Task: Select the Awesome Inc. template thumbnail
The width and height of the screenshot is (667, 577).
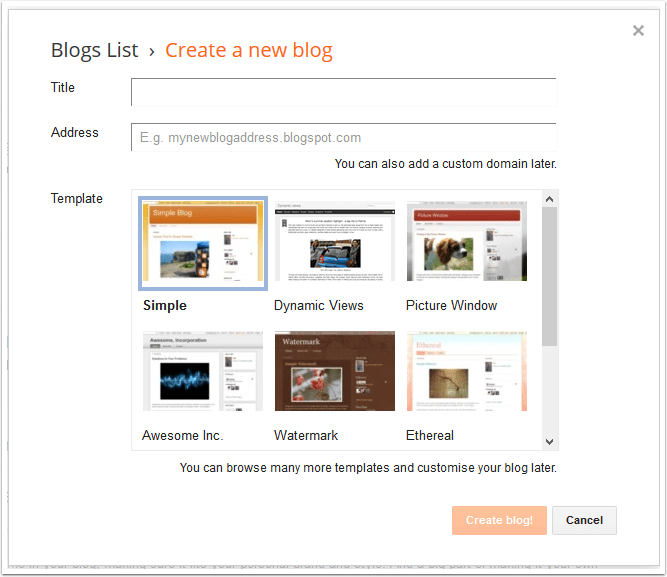Action: pos(204,372)
